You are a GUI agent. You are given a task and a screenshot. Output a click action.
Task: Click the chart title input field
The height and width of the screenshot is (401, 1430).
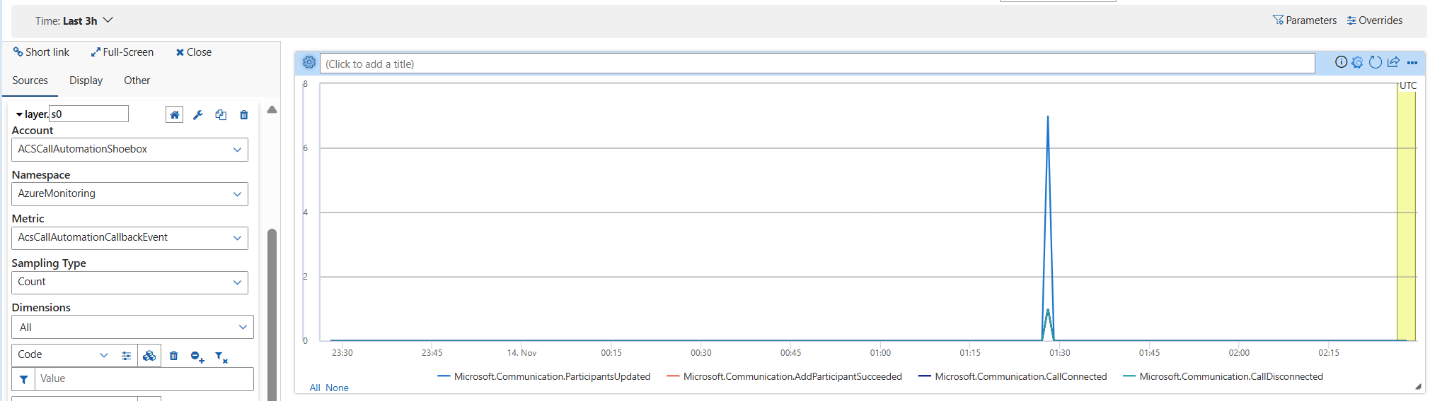pos(816,63)
